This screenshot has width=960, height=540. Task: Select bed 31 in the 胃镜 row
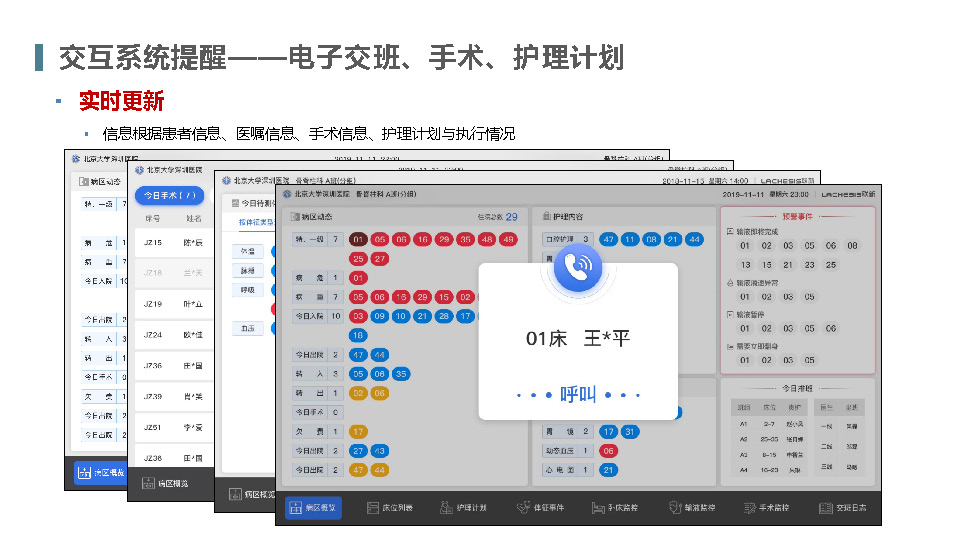click(630, 432)
